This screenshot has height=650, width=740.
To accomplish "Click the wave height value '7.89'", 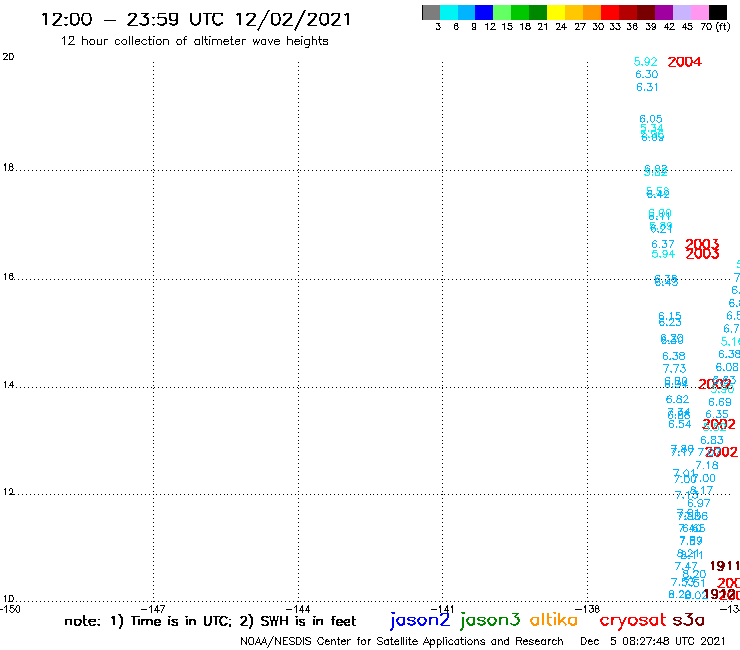I will [691, 540].
